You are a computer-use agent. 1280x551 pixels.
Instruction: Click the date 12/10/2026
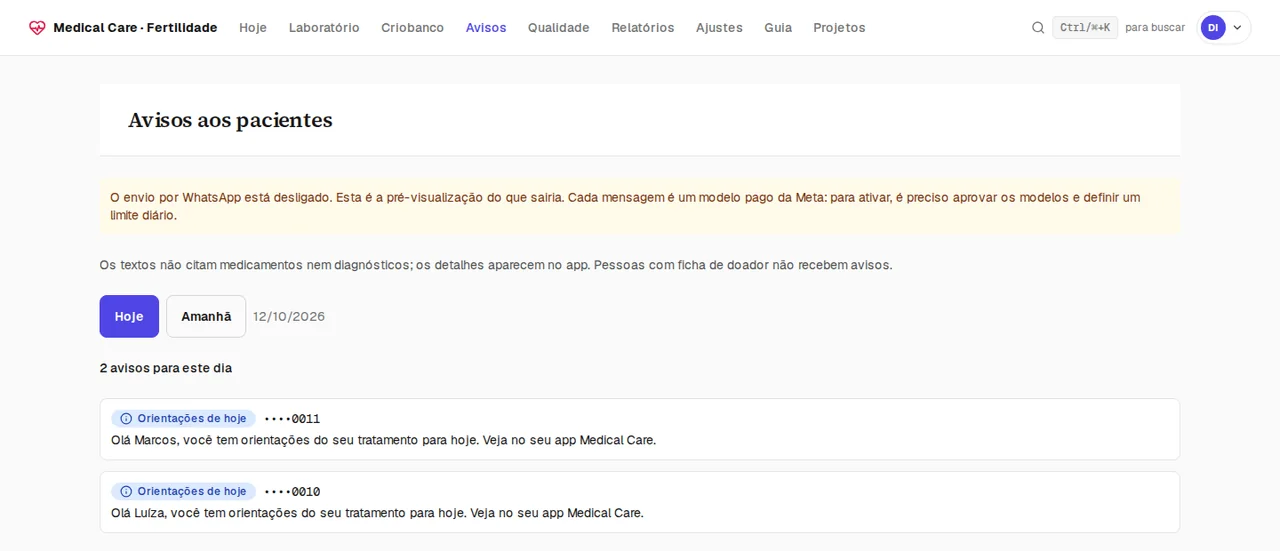coord(289,316)
